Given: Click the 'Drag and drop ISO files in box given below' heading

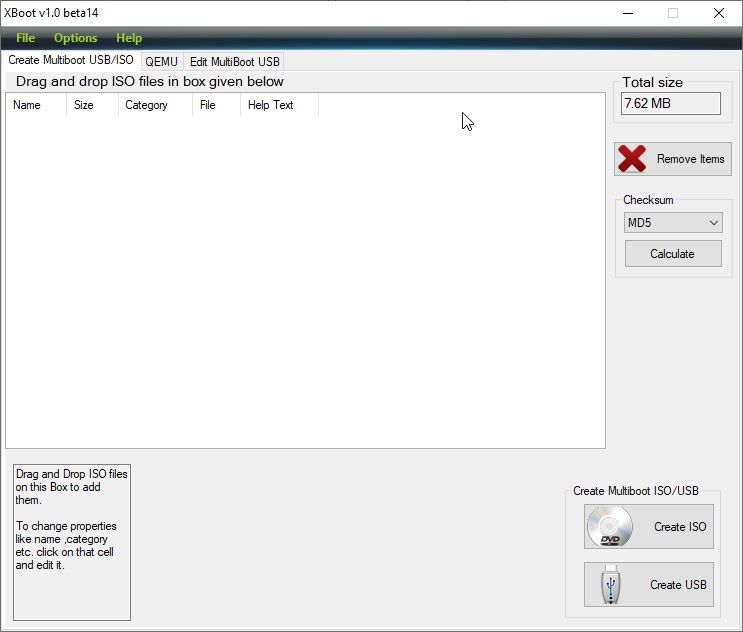Looking at the screenshot, I should pos(150,81).
